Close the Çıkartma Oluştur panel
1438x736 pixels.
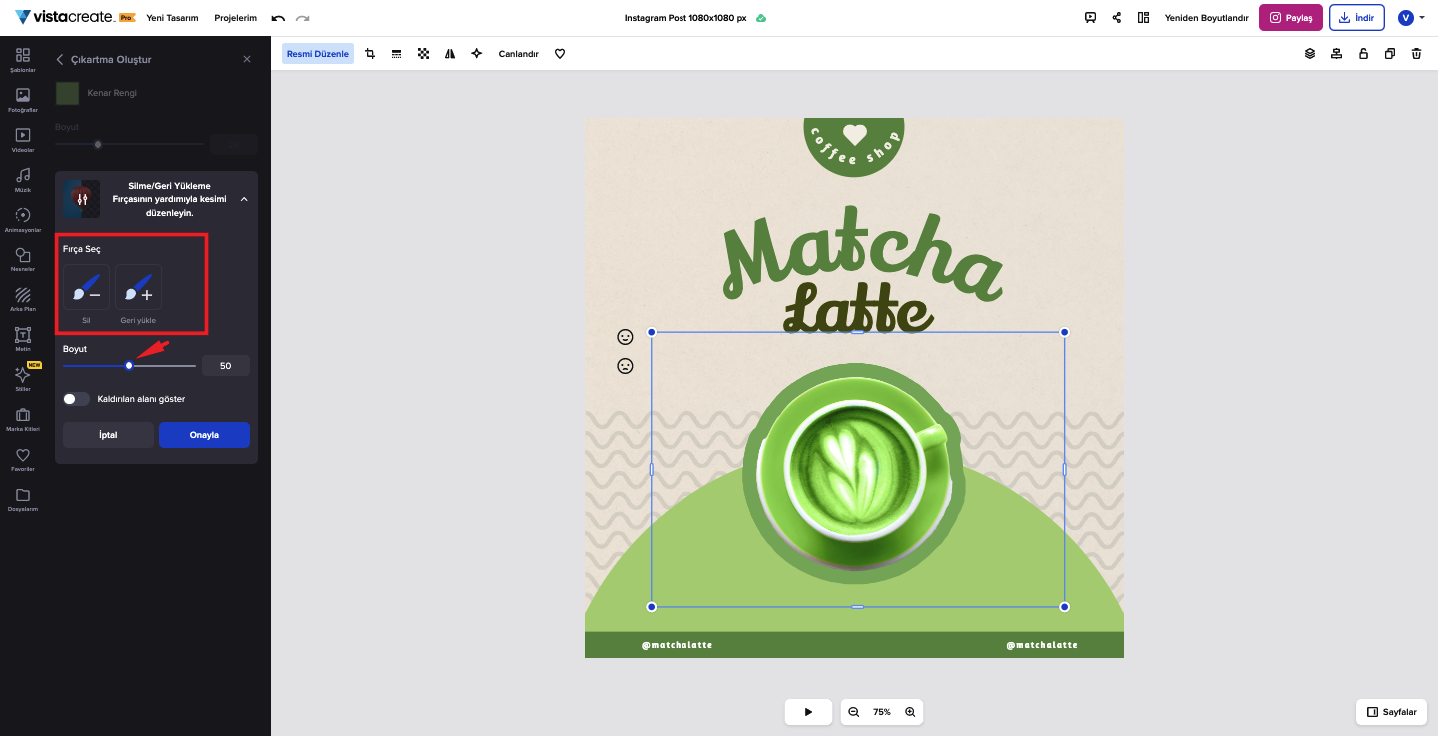tap(247, 60)
